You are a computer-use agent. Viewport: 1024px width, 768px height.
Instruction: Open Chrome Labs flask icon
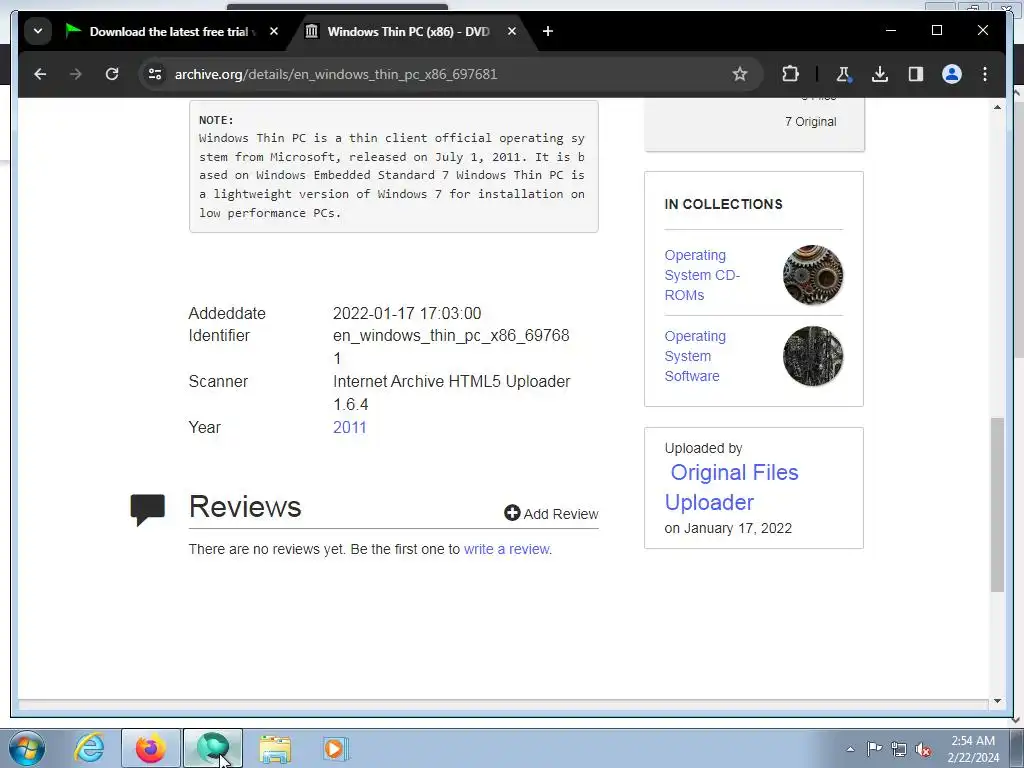click(x=843, y=74)
